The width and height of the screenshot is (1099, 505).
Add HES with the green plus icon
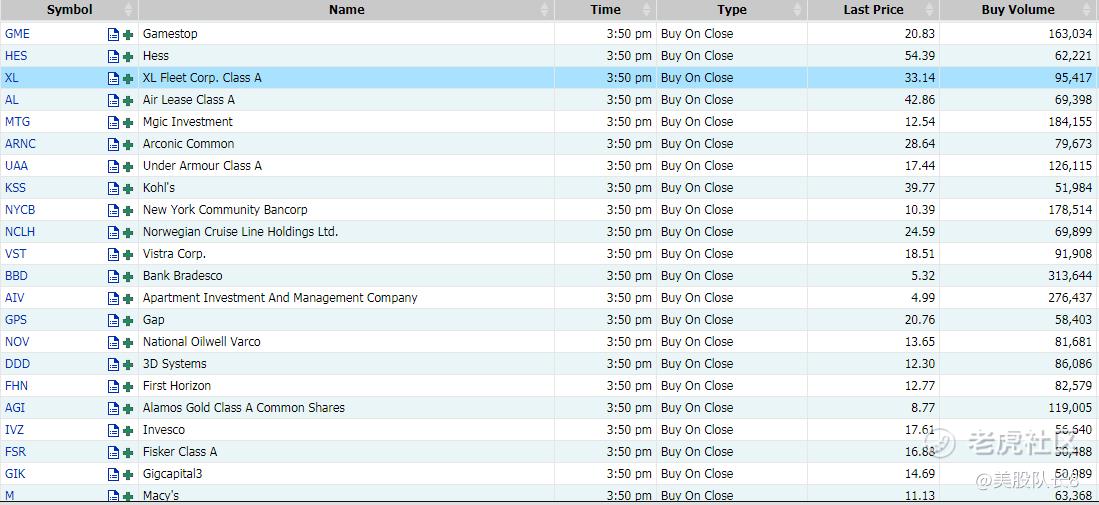pyautogui.click(x=128, y=57)
